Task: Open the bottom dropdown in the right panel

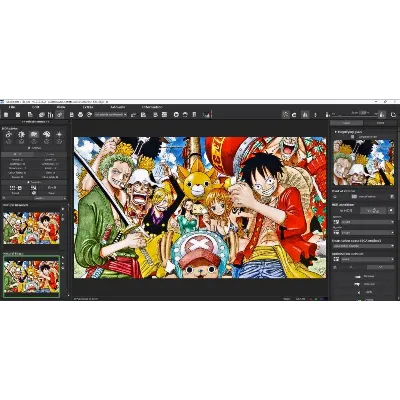Action: [367, 259]
